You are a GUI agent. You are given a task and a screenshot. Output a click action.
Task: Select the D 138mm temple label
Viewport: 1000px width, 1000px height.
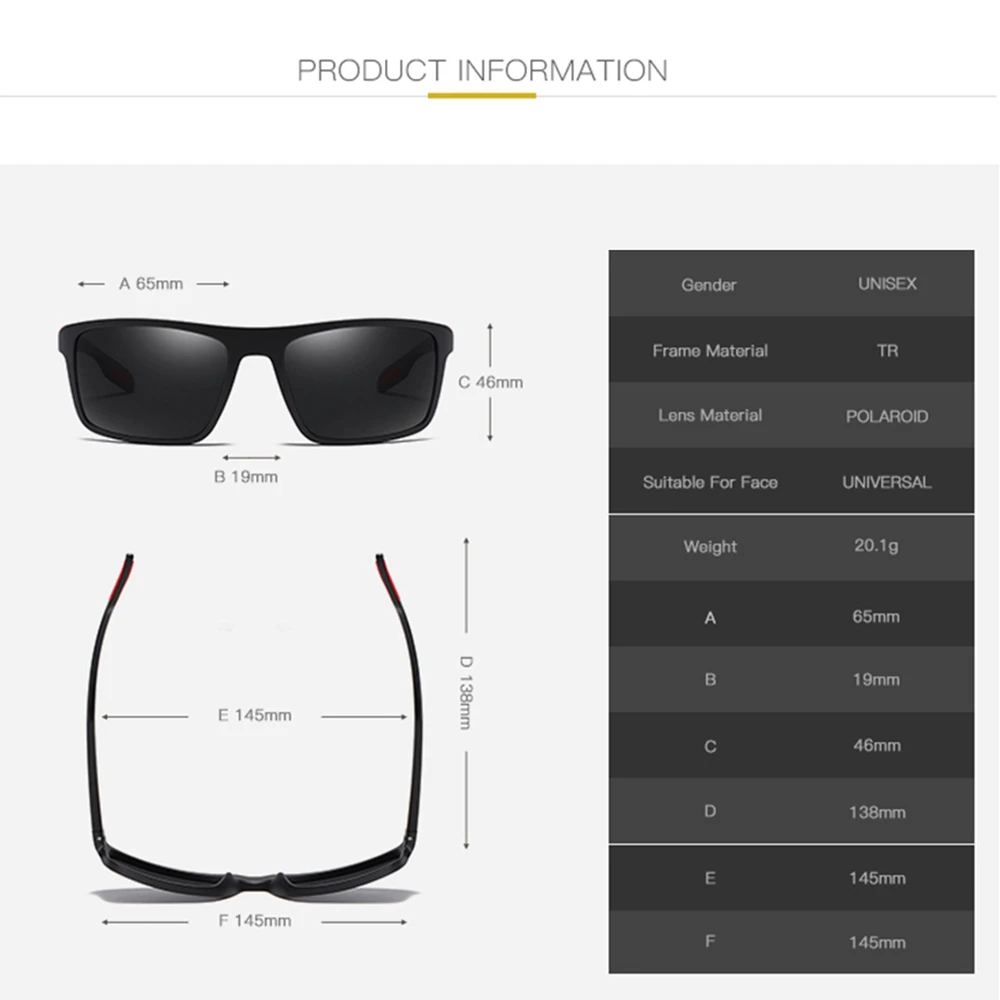click(466, 693)
